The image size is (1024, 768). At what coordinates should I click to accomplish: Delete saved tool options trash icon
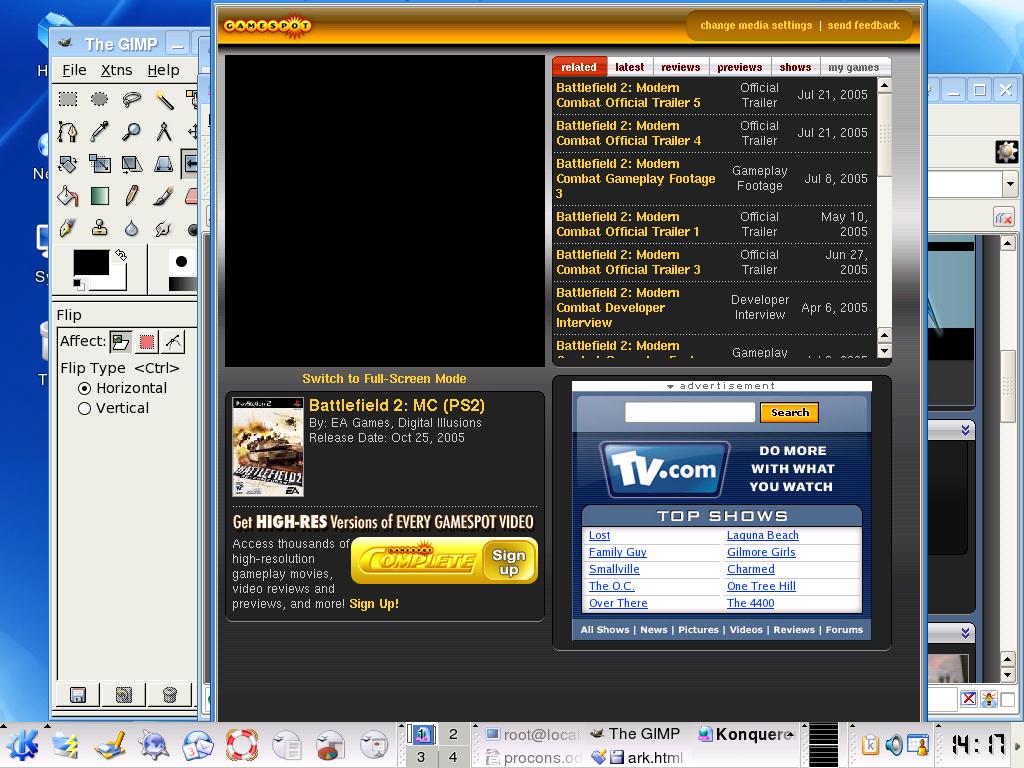[170, 694]
